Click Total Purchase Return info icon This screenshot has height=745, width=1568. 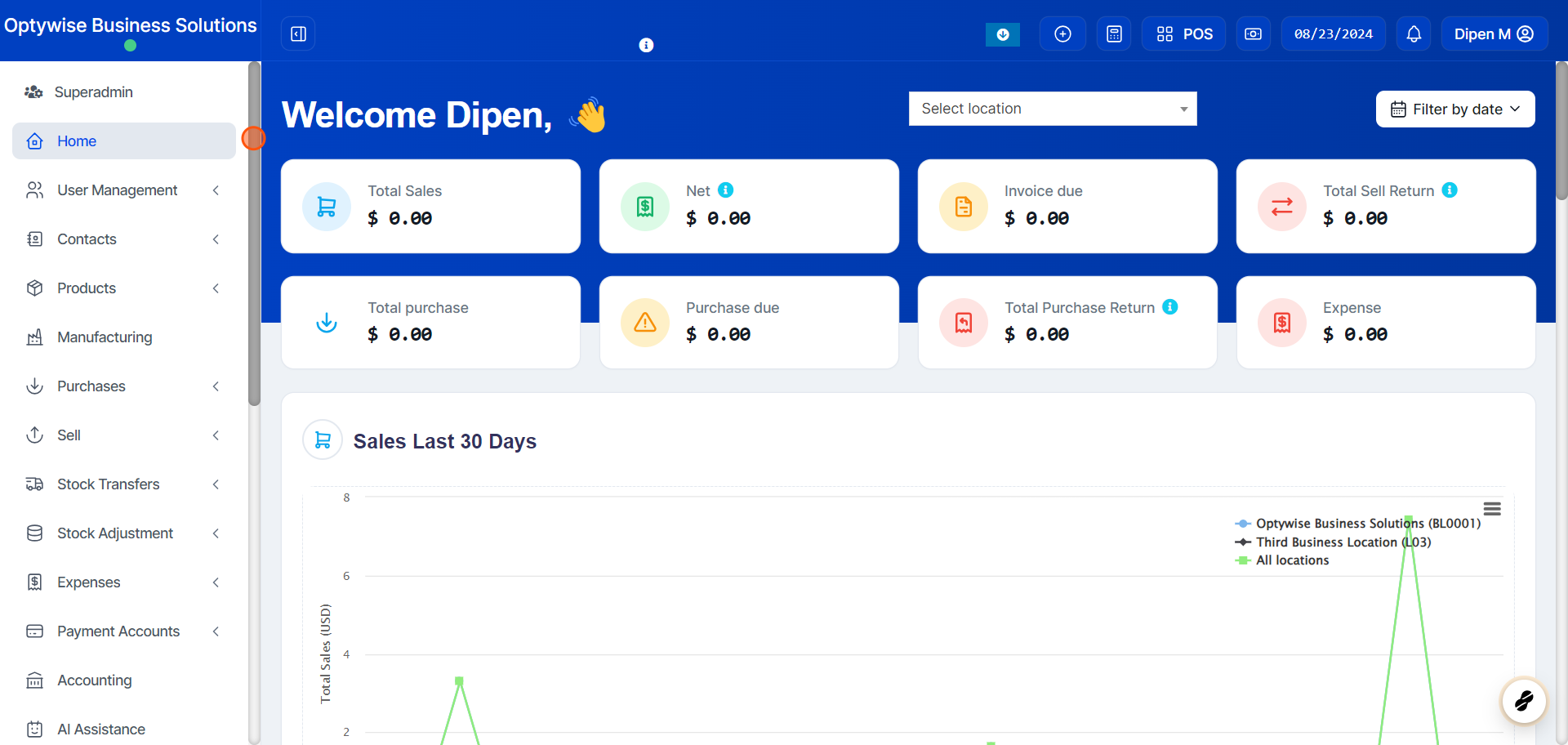[1170, 306]
